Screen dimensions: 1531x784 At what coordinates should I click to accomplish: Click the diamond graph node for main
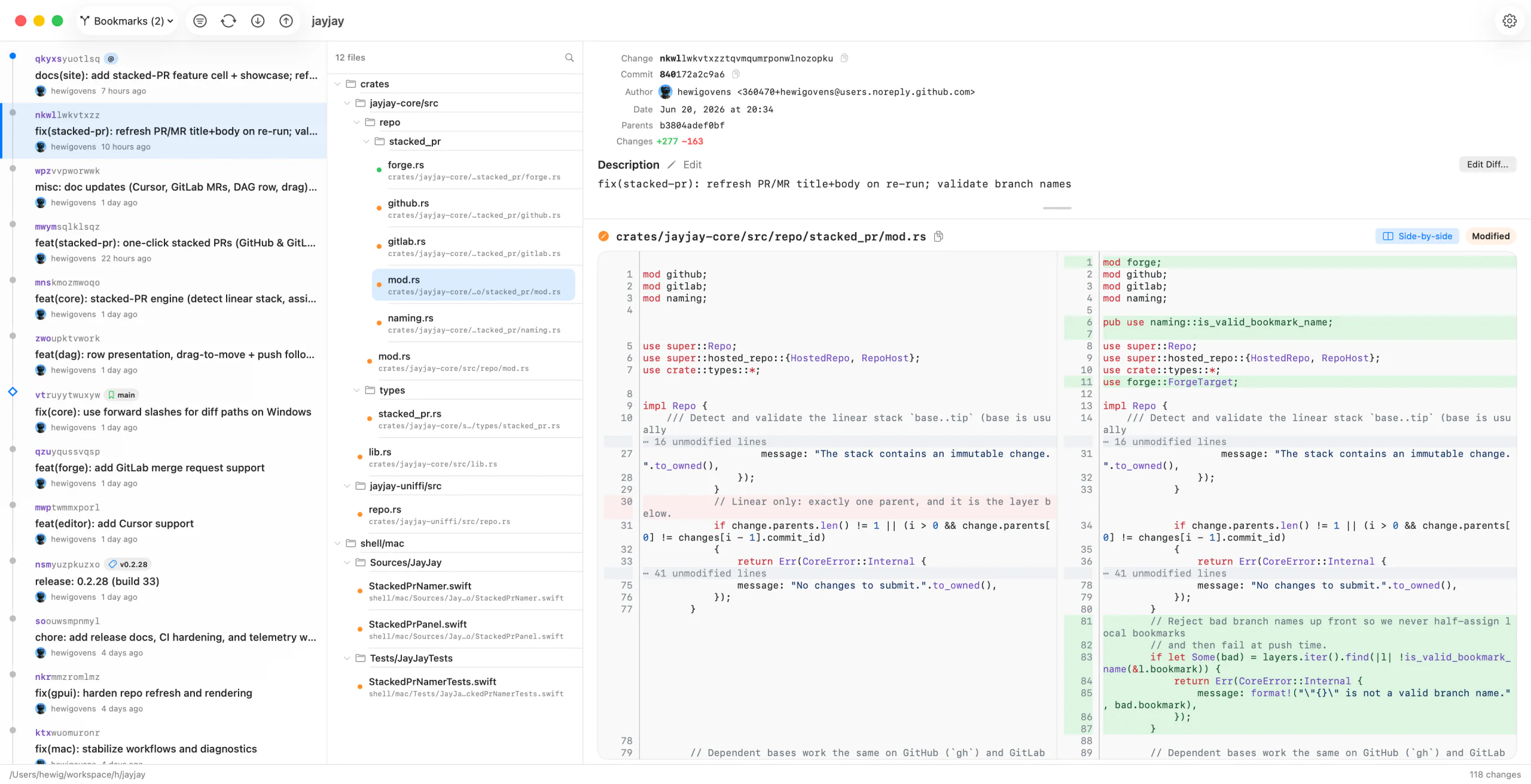coord(13,392)
